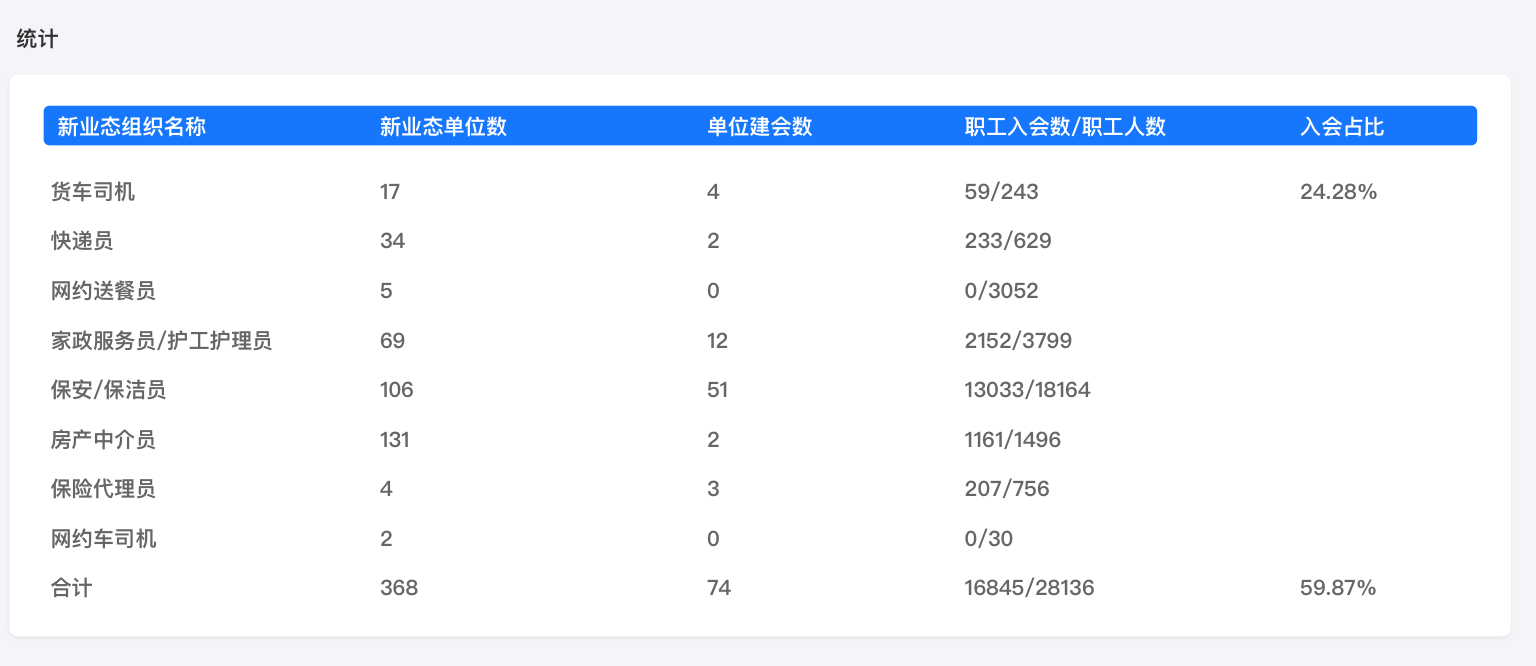Click the 24.28% value for 货车司机

pyautogui.click(x=1338, y=192)
